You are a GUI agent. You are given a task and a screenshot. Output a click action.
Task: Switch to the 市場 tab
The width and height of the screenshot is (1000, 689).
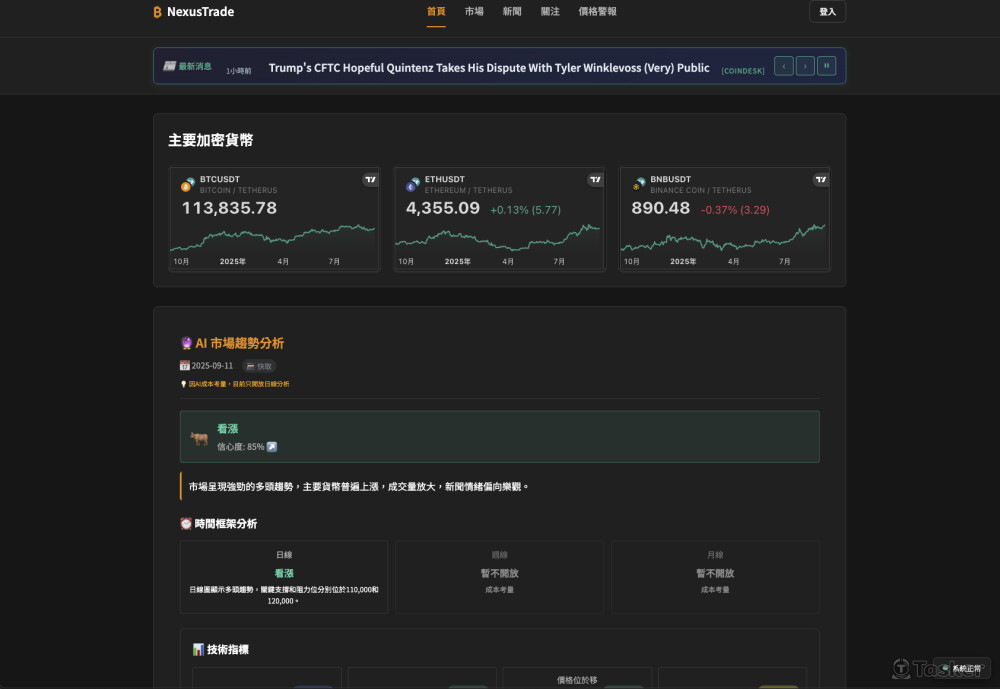click(474, 12)
